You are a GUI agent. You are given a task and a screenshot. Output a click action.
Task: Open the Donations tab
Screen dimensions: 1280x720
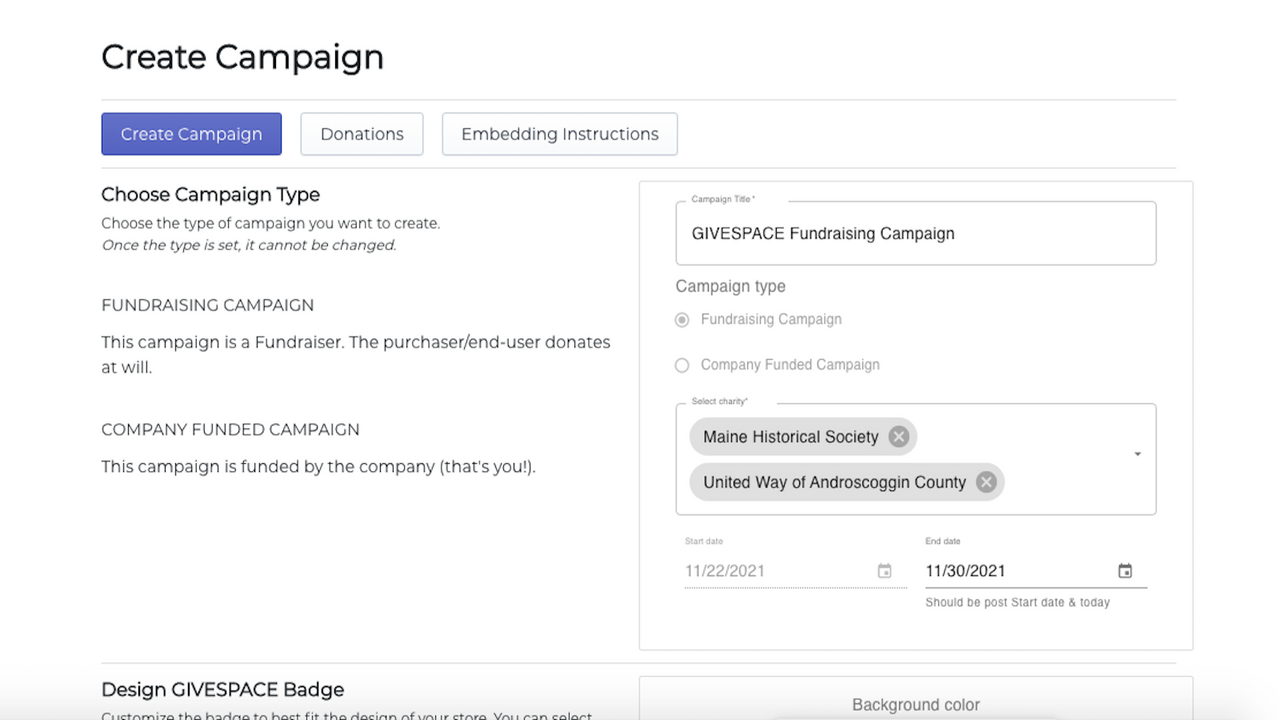click(x=362, y=134)
